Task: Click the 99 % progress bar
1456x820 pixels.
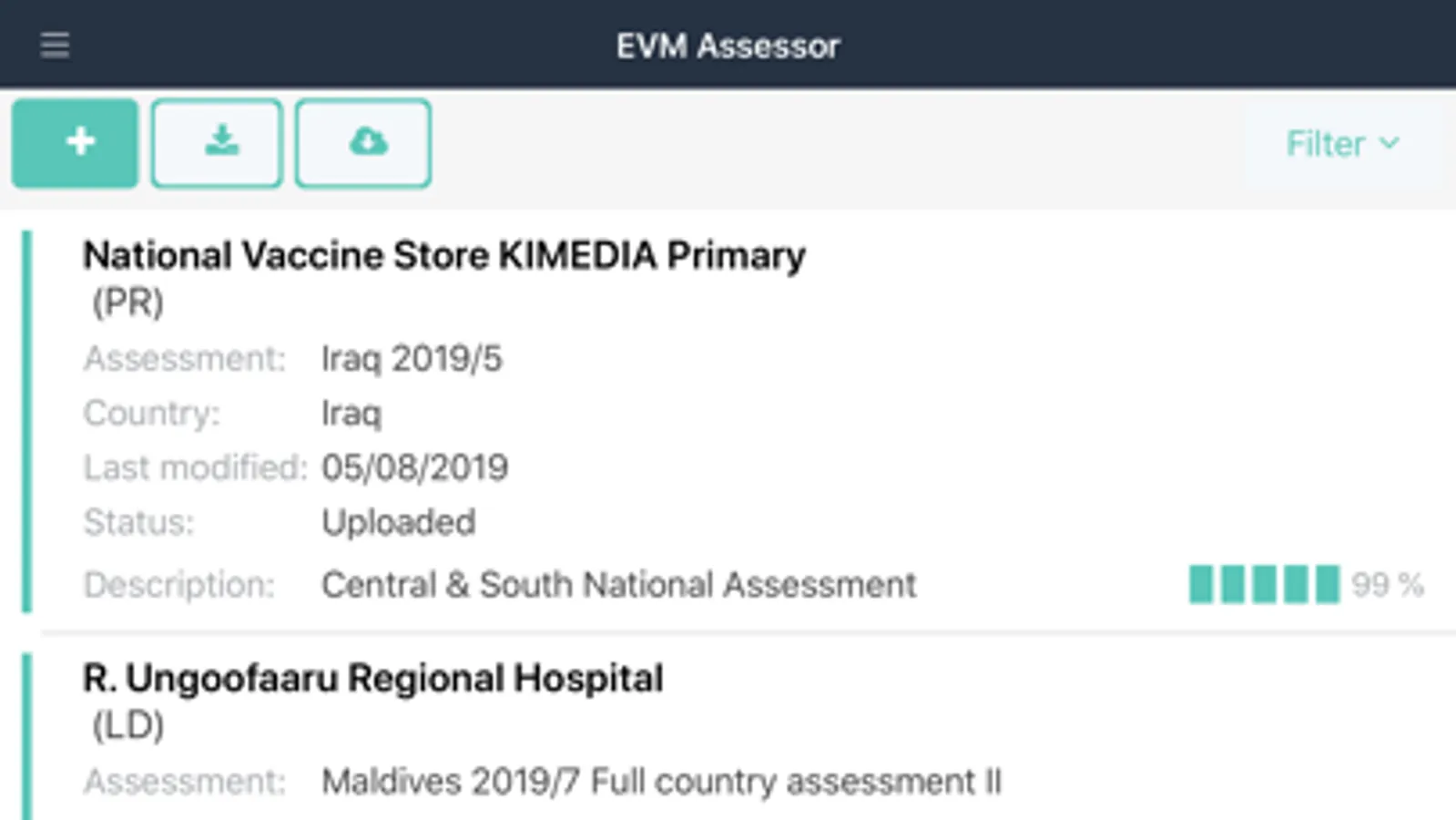Action: 1264,585
